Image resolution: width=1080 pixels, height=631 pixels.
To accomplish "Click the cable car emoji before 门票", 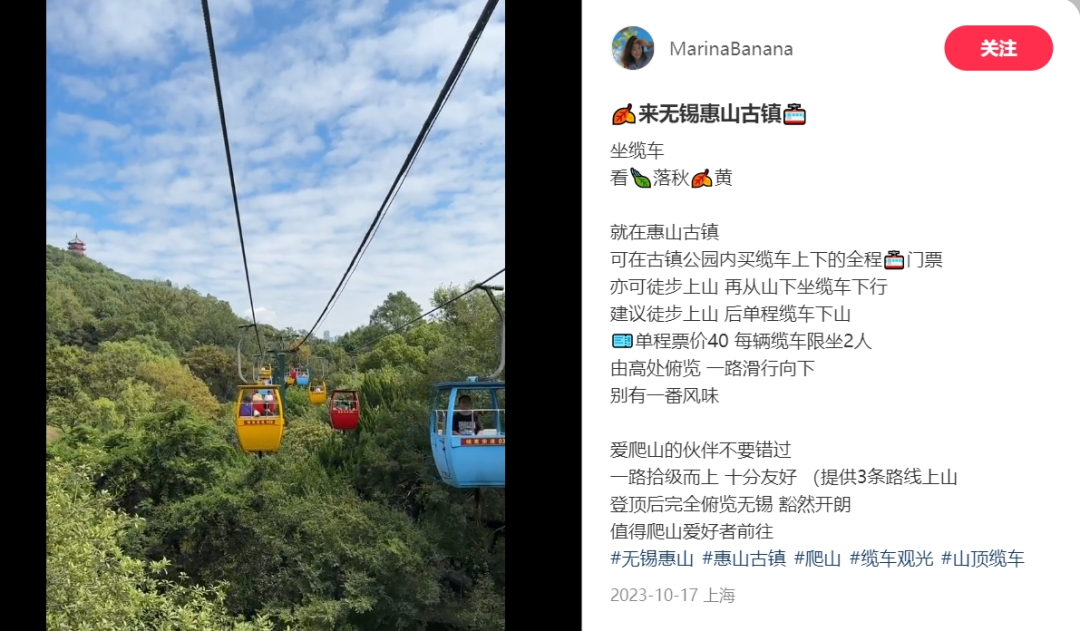I will (x=894, y=260).
